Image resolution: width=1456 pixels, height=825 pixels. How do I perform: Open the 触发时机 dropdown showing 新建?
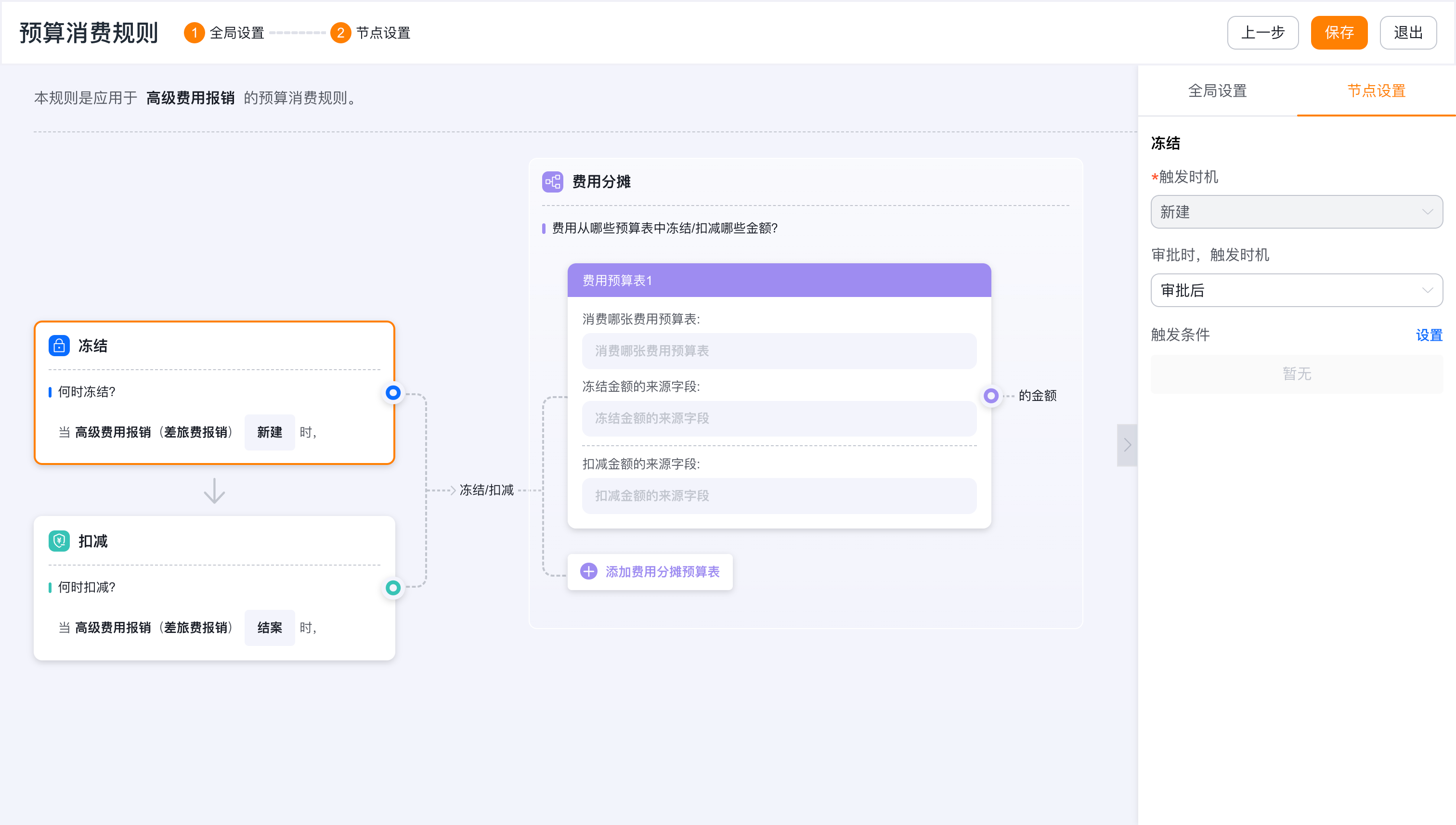pos(1297,212)
